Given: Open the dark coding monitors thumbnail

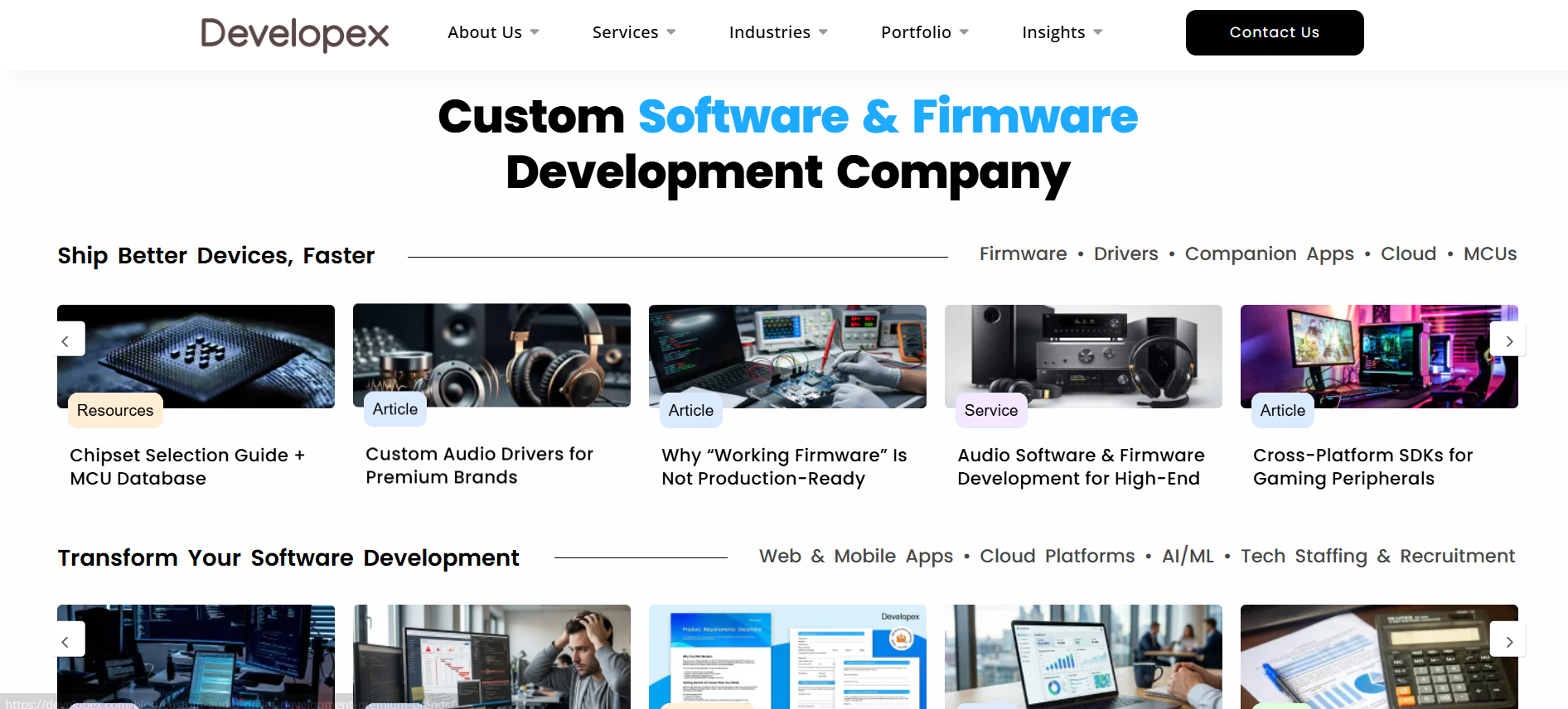Looking at the screenshot, I should coord(196,657).
